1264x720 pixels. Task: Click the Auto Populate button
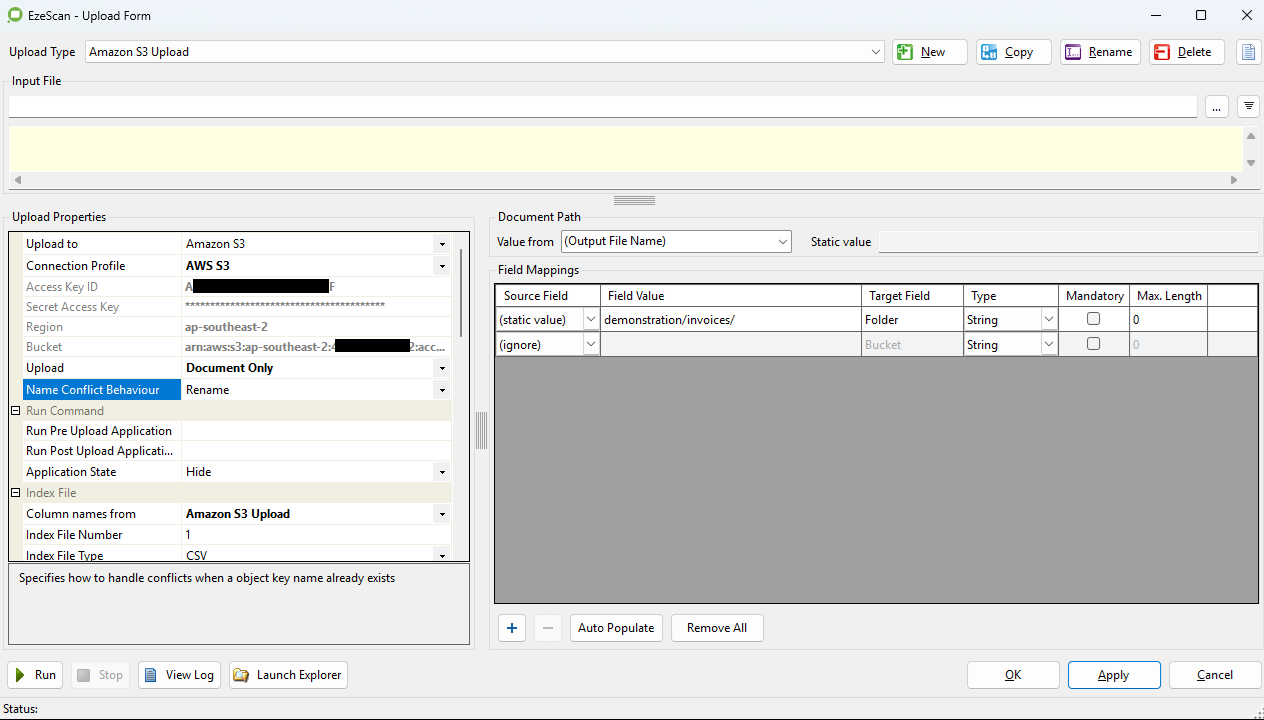pos(616,628)
